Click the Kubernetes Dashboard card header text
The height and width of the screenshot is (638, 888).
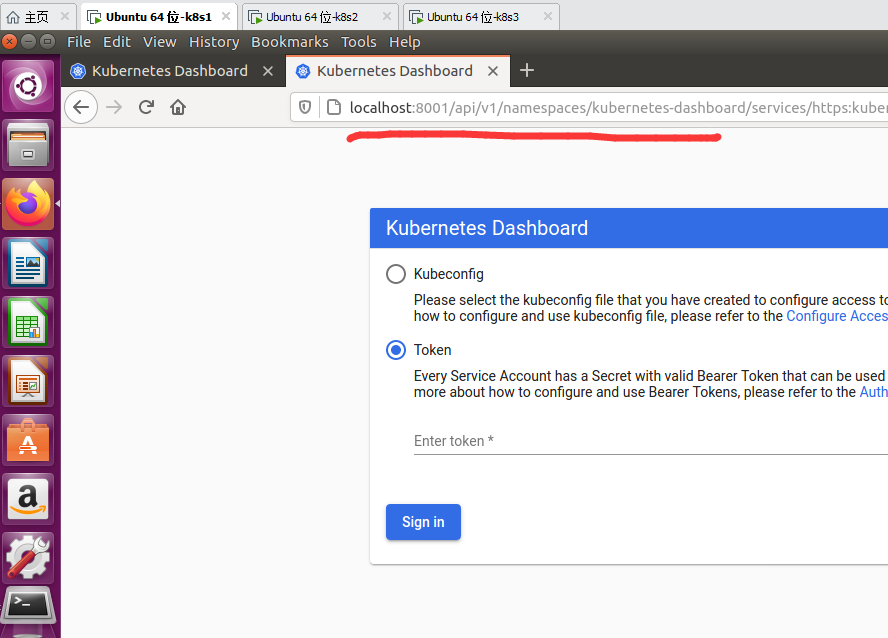pos(487,228)
